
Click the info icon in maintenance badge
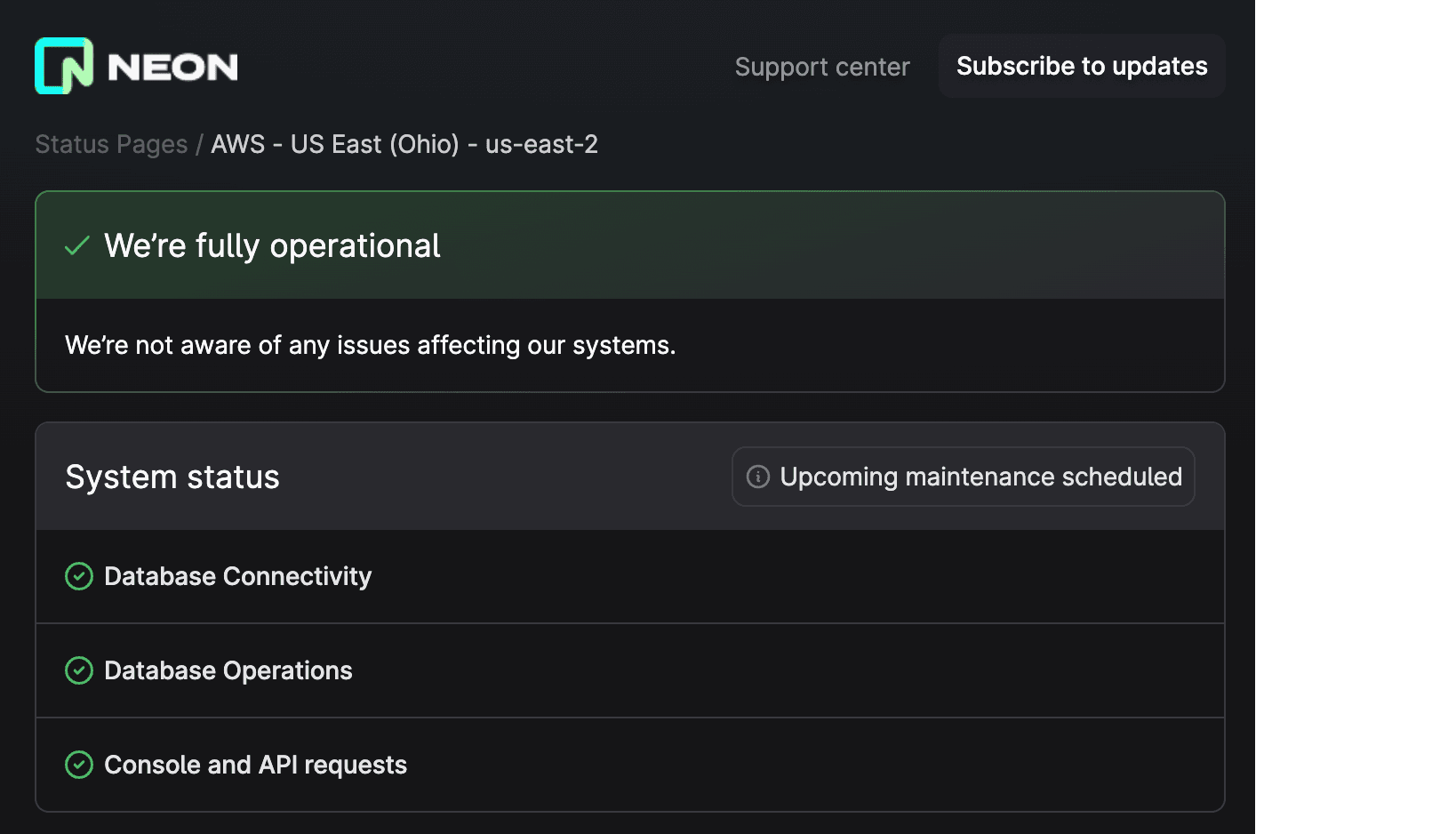[756, 477]
